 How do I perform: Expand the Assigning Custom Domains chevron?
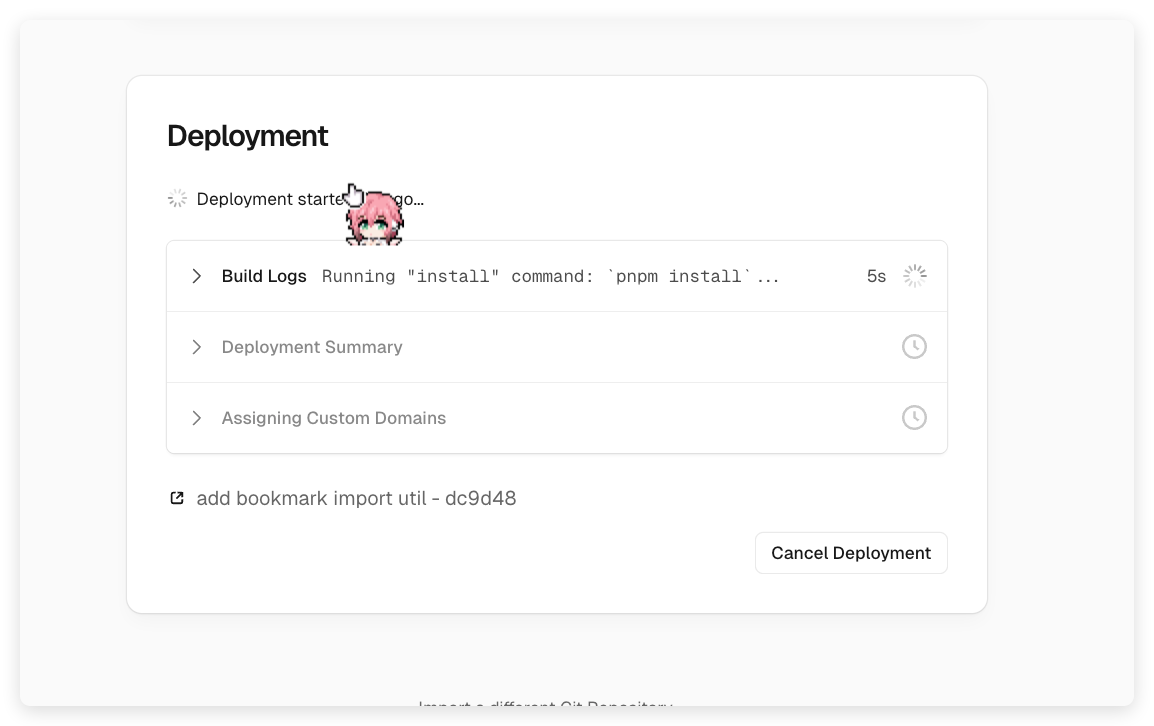[197, 418]
